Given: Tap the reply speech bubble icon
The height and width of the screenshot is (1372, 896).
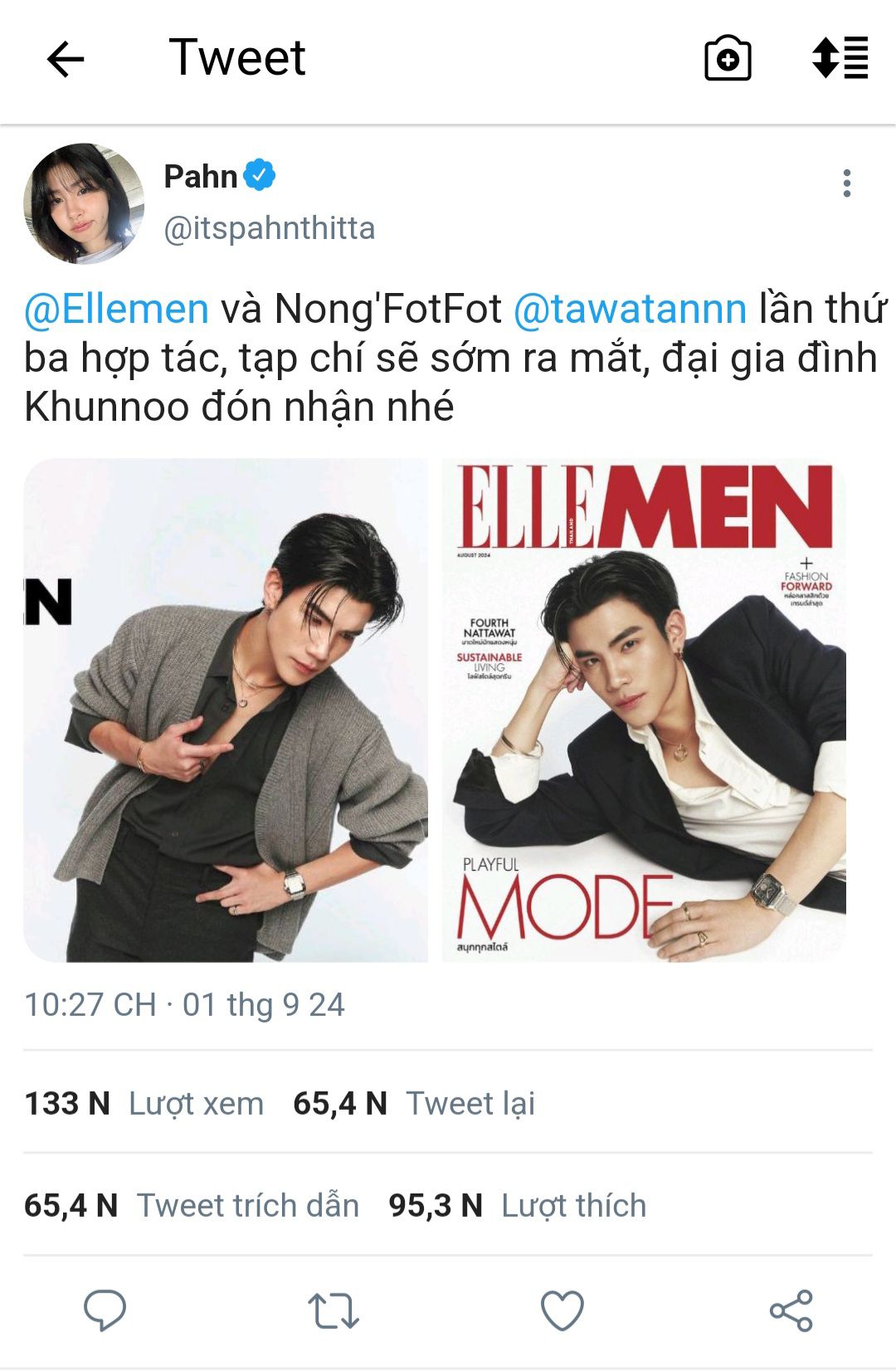Looking at the screenshot, I should pyautogui.click(x=105, y=1311).
